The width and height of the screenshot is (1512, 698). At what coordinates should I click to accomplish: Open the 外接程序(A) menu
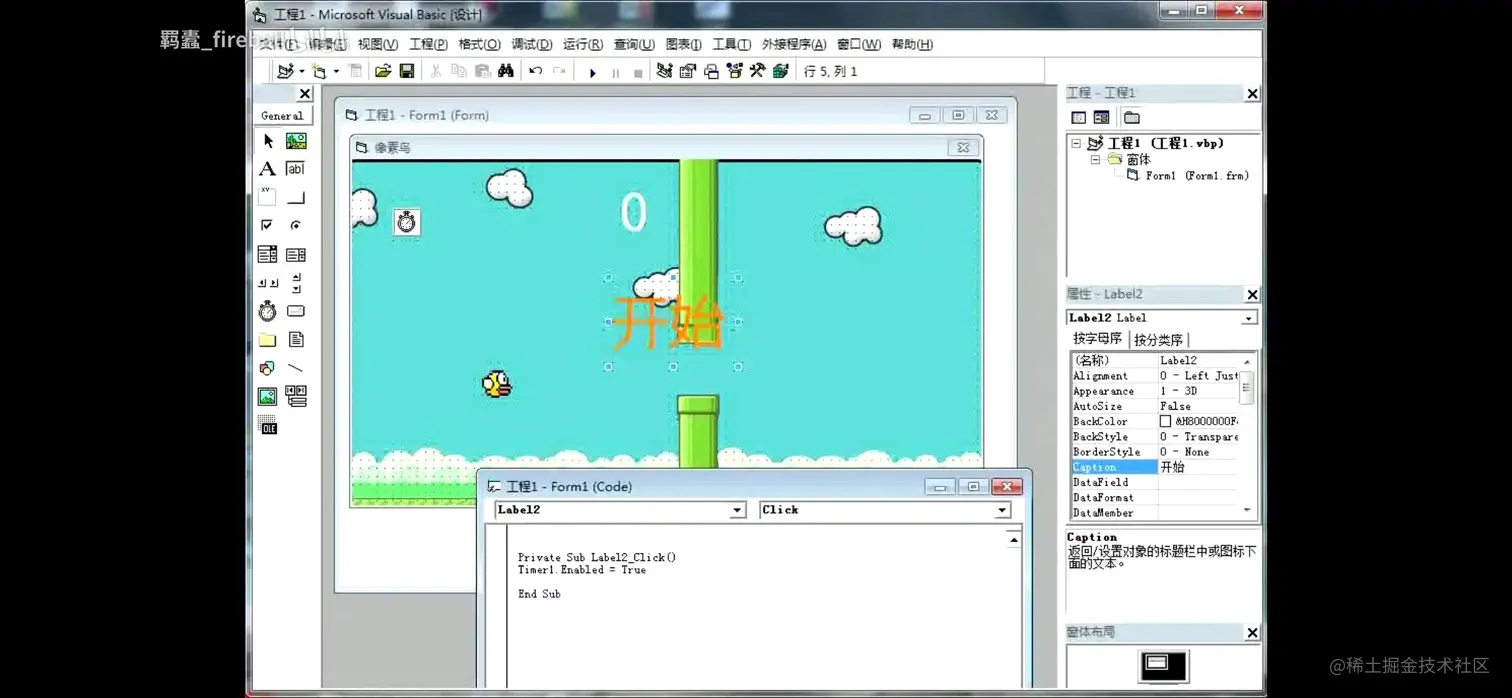coord(794,44)
